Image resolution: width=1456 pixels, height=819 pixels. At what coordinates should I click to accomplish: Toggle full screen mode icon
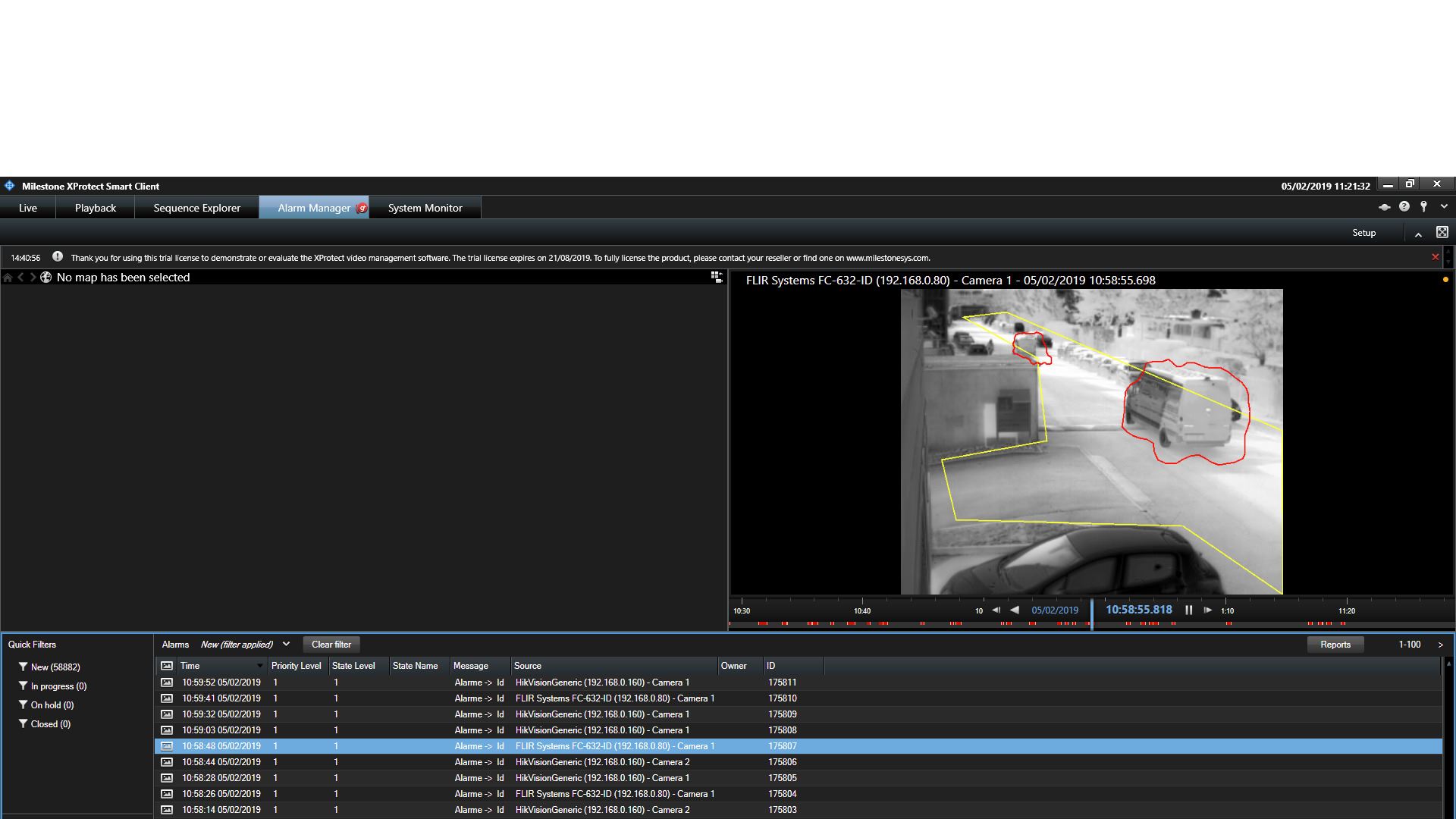[1442, 233]
